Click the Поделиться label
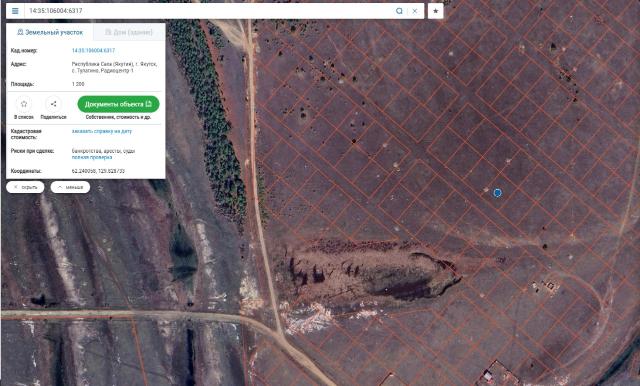This screenshot has height=386, width=640. click(53, 118)
